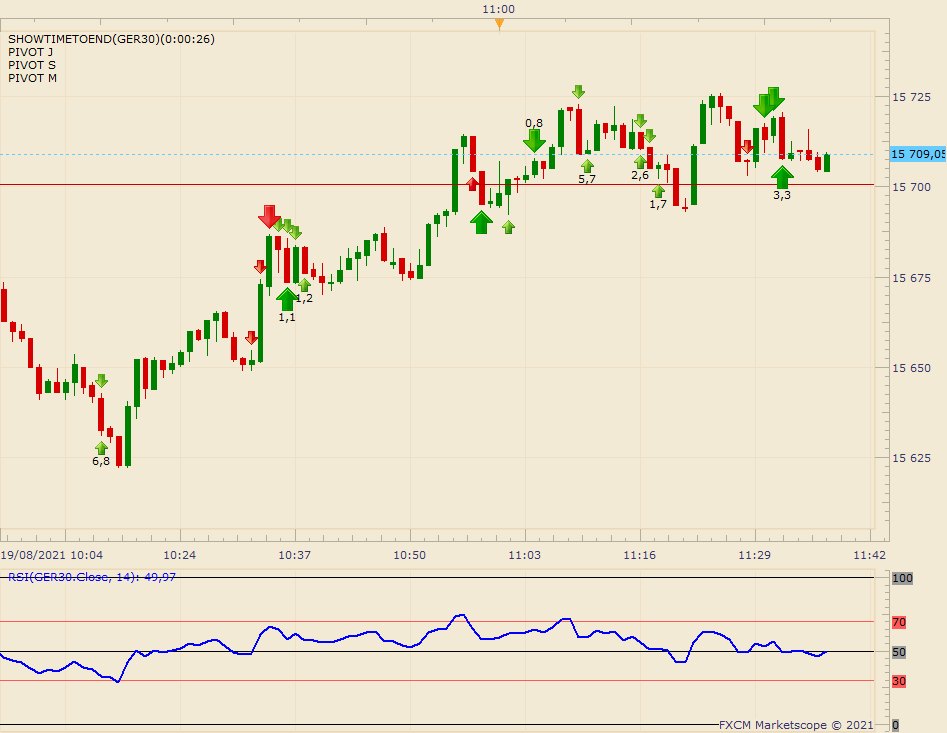Click the green up arrow above 2,6
This screenshot has height=733, width=947.
(x=640, y=161)
